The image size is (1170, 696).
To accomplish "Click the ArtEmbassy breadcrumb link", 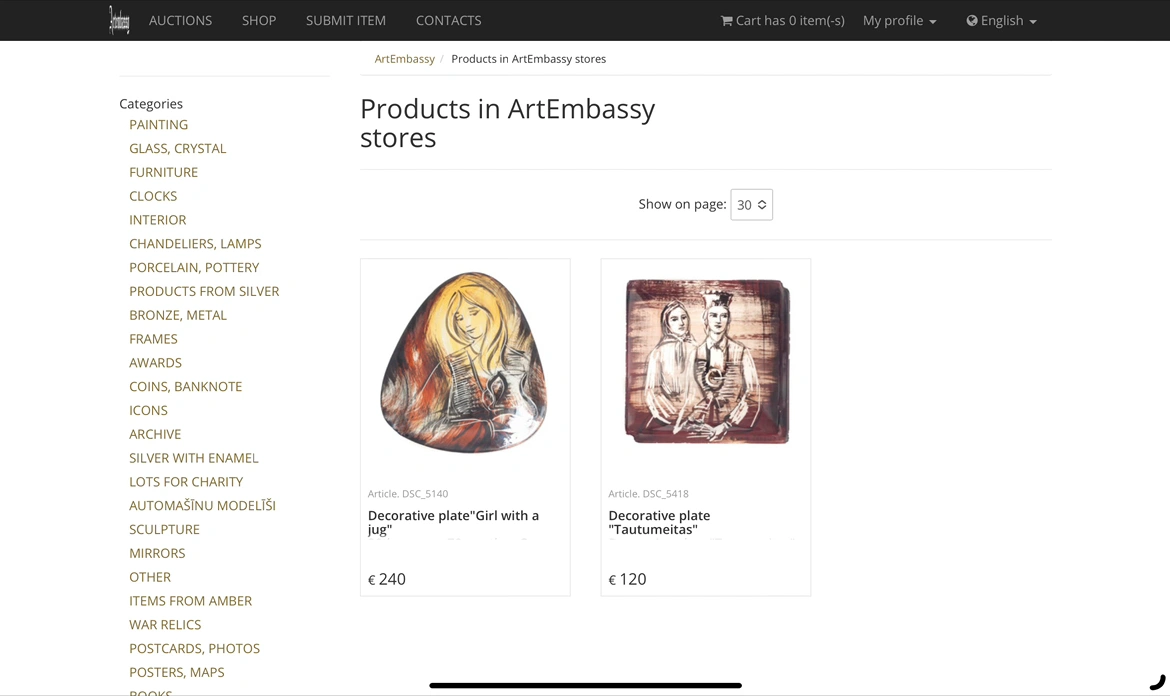I will (404, 59).
